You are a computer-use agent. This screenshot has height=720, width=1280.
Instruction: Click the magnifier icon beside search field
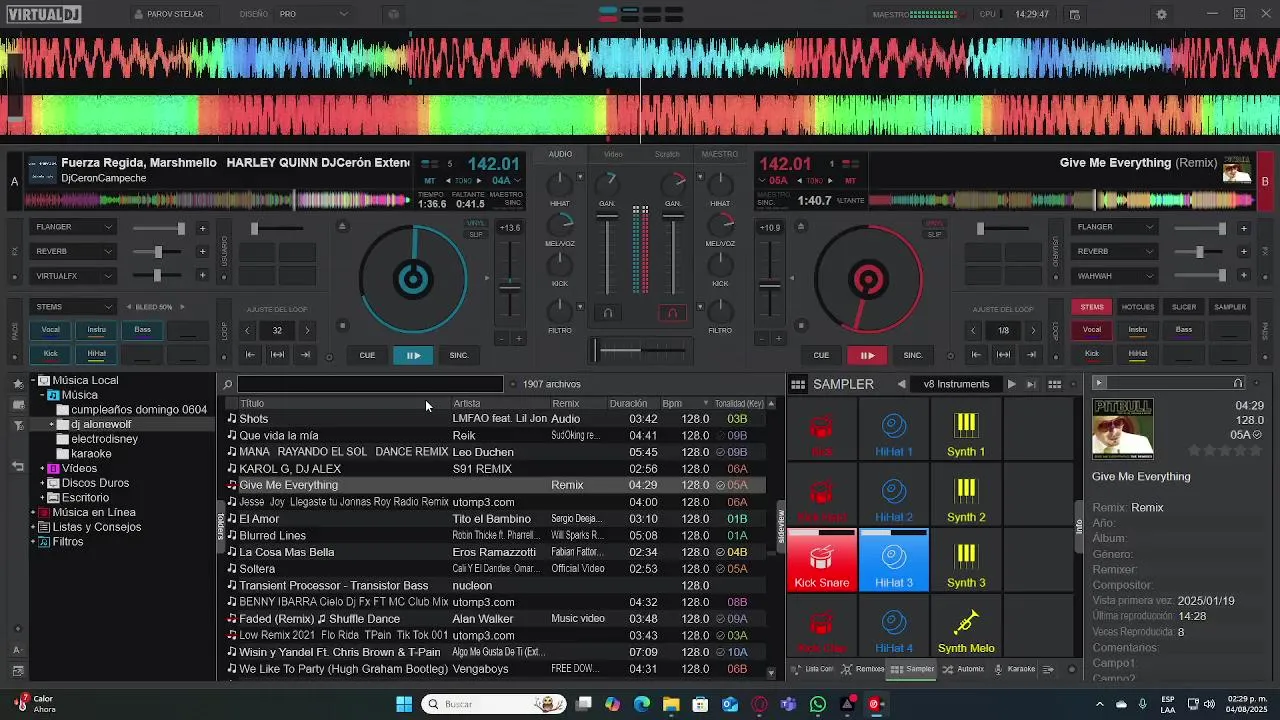coord(228,384)
